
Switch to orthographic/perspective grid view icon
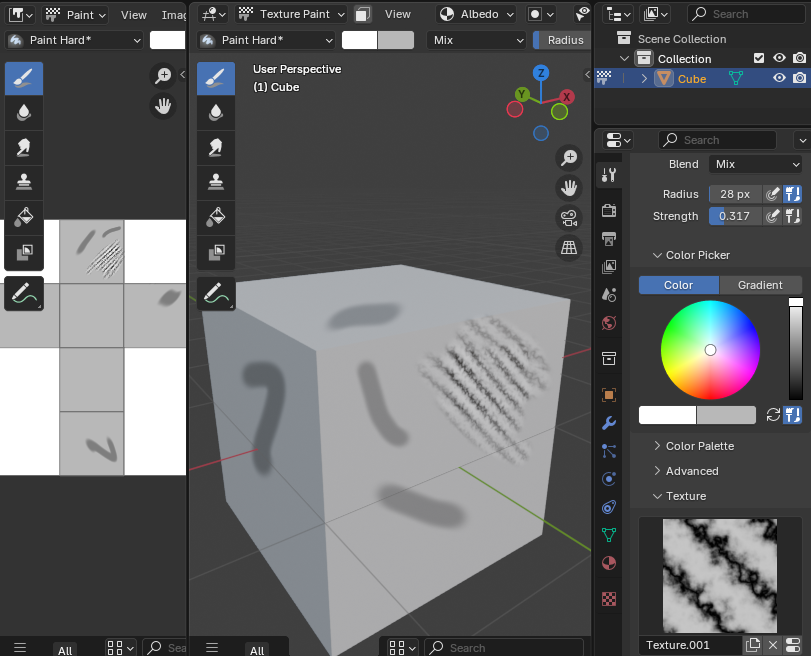(569, 248)
